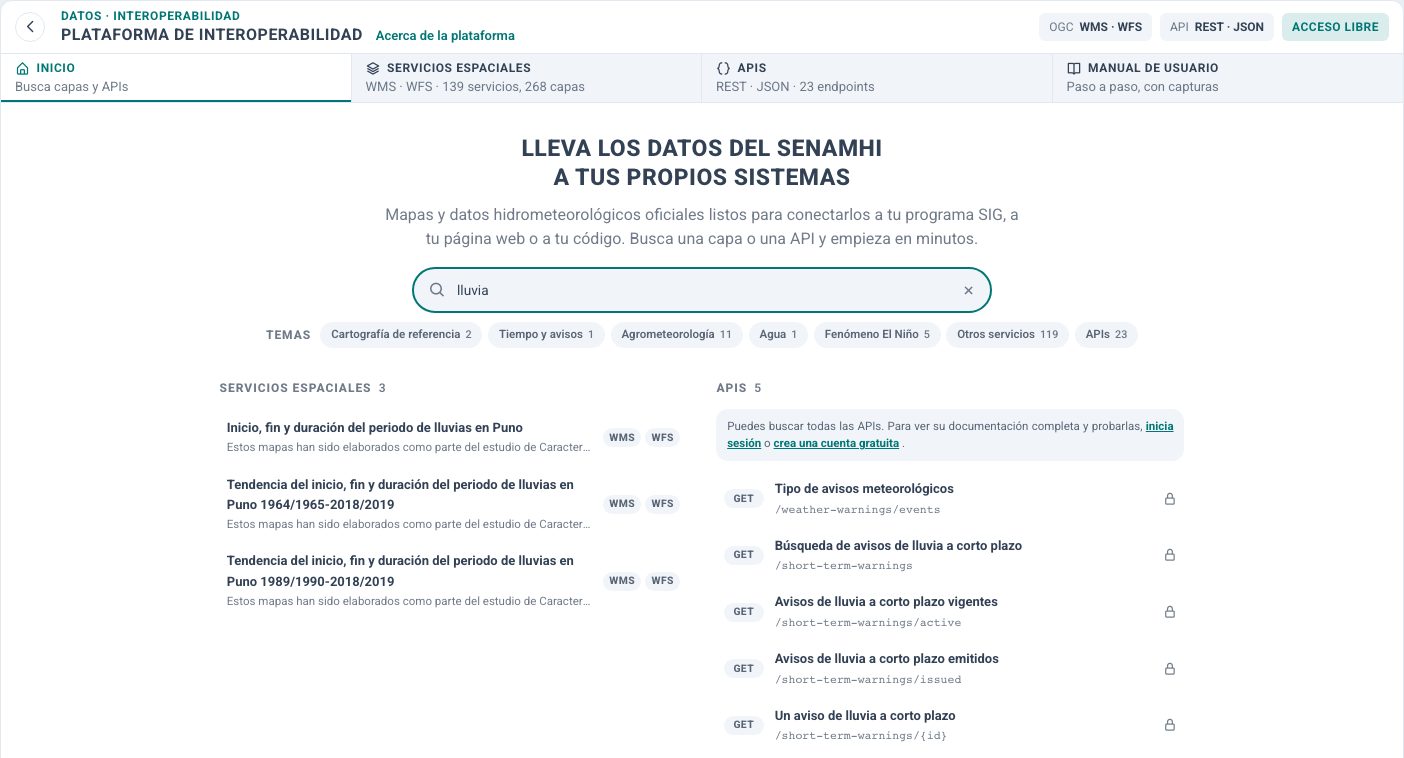
Task: Open the Manual de Usuario tab
Action: [1228, 77]
